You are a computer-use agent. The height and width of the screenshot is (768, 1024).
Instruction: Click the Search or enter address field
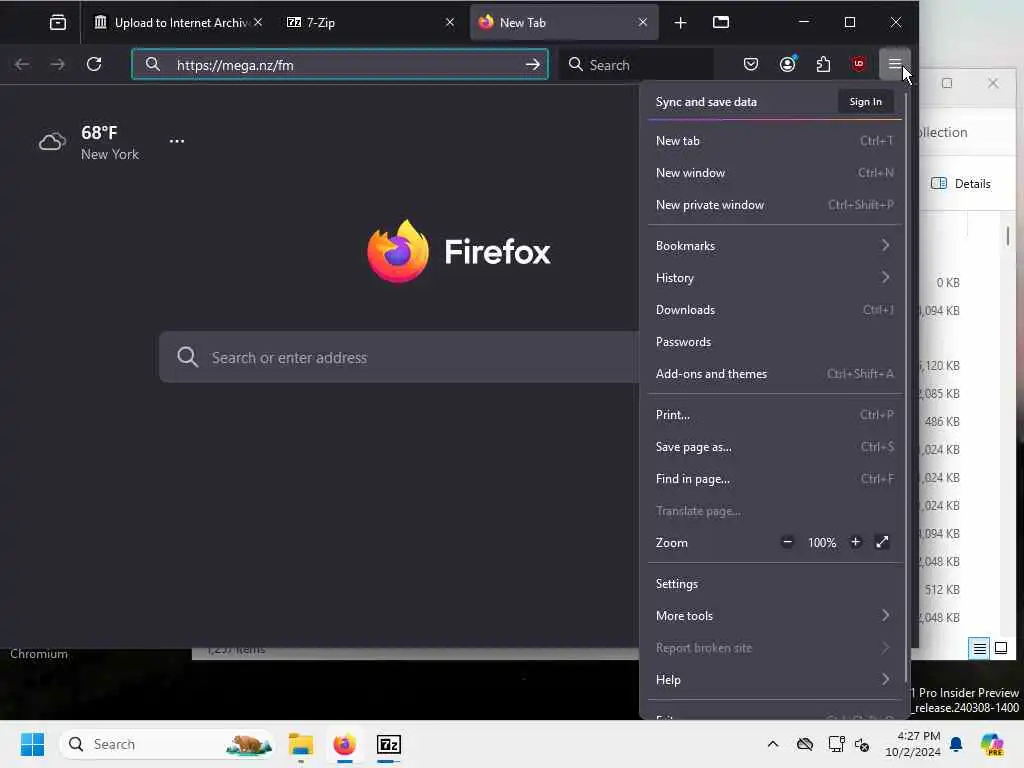398,357
